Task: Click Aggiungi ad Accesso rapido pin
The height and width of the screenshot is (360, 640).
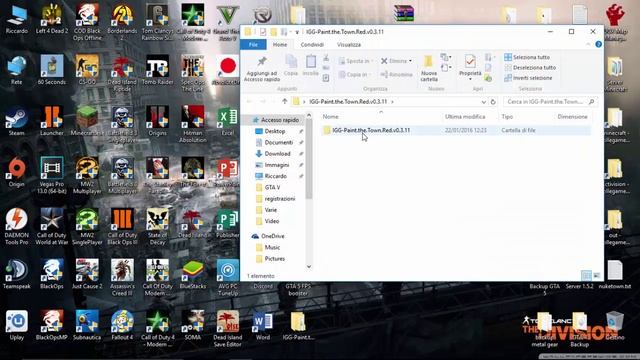Action: 262,69
